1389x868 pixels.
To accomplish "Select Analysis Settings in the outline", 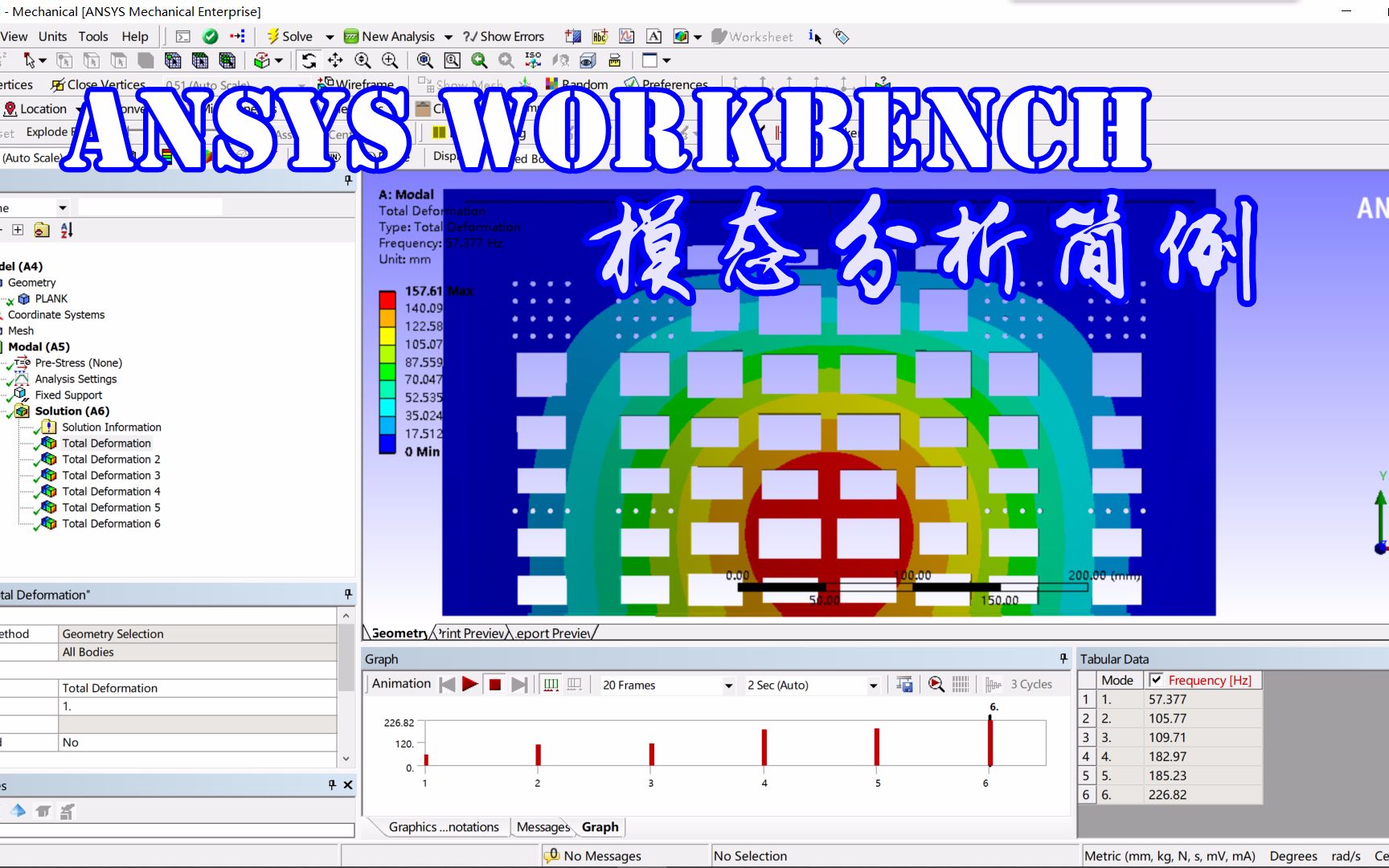I will click(76, 379).
